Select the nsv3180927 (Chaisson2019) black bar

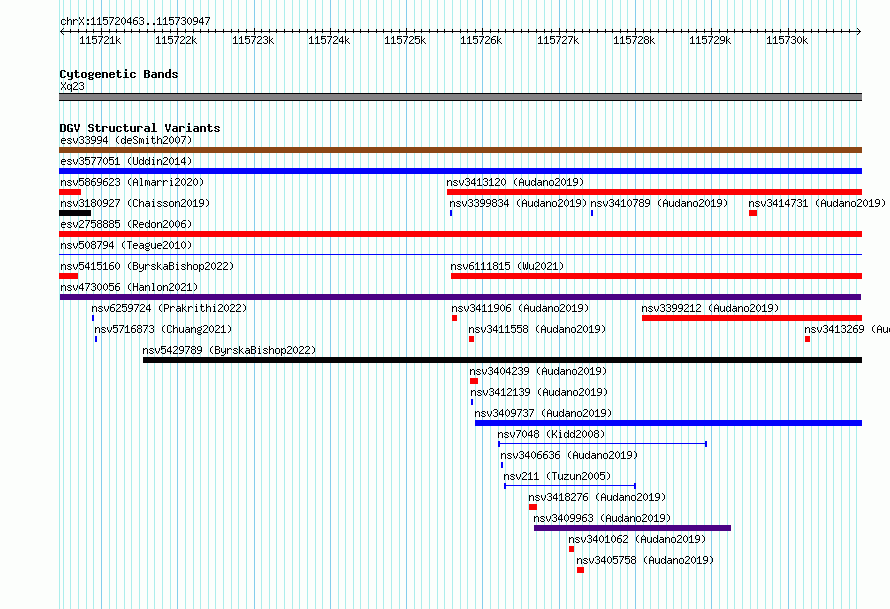tap(75, 213)
